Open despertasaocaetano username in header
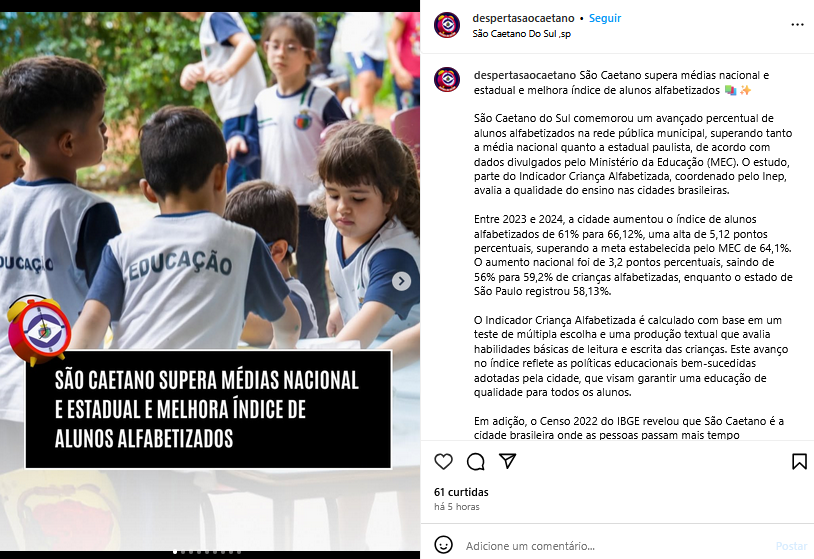 pyautogui.click(x=523, y=18)
